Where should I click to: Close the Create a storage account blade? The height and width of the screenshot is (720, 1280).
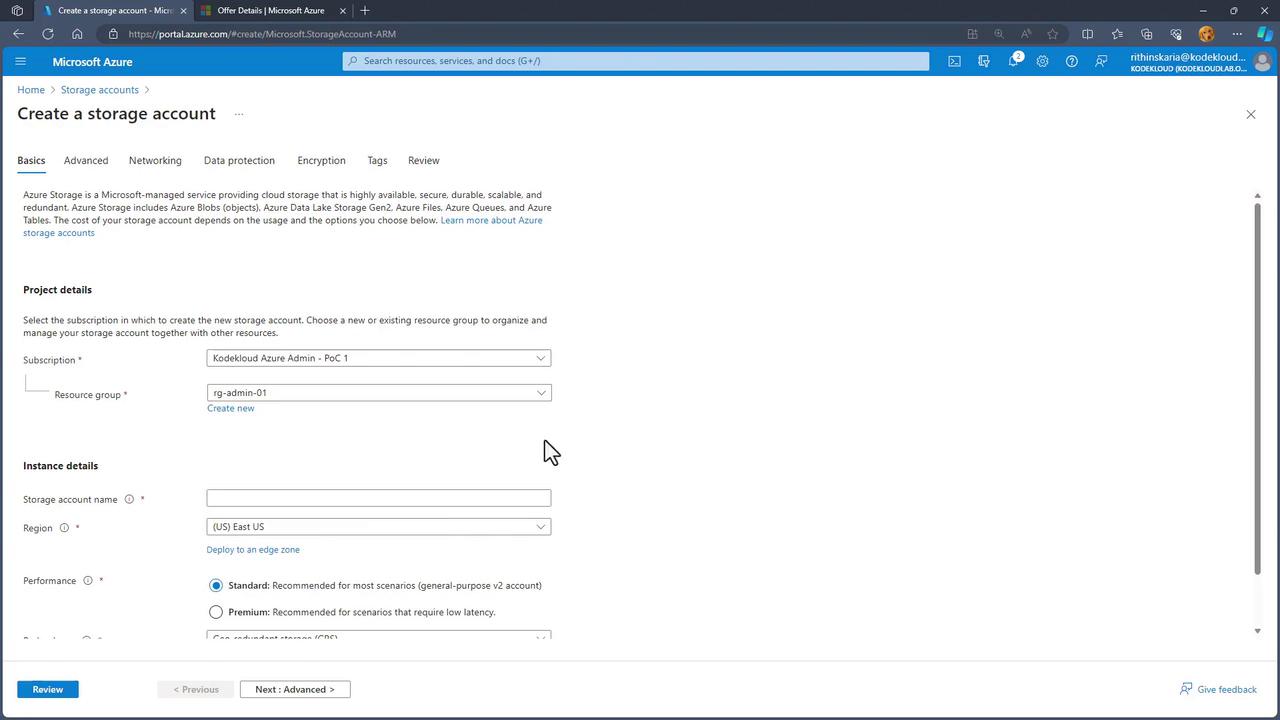pyautogui.click(x=1250, y=115)
